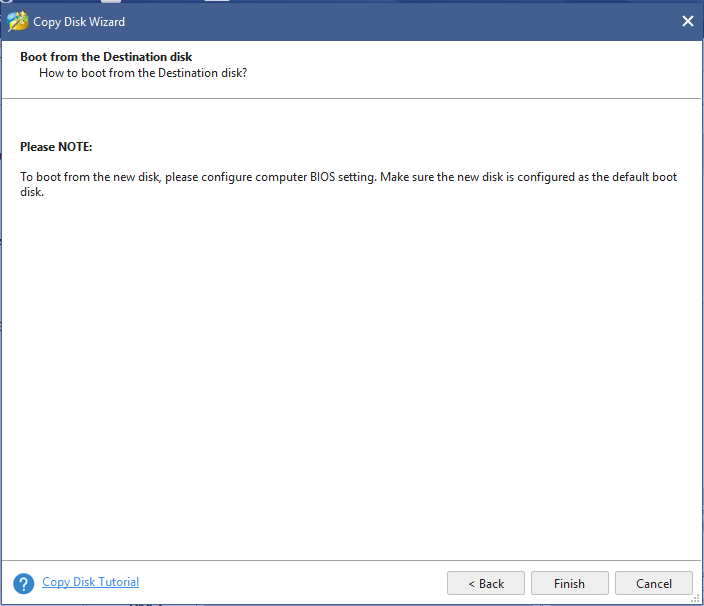Image resolution: width=704 pixels, height=606 pixels.
Task: Click the 'How to boot from the Destination disk?' text
Action: [143, 73]
